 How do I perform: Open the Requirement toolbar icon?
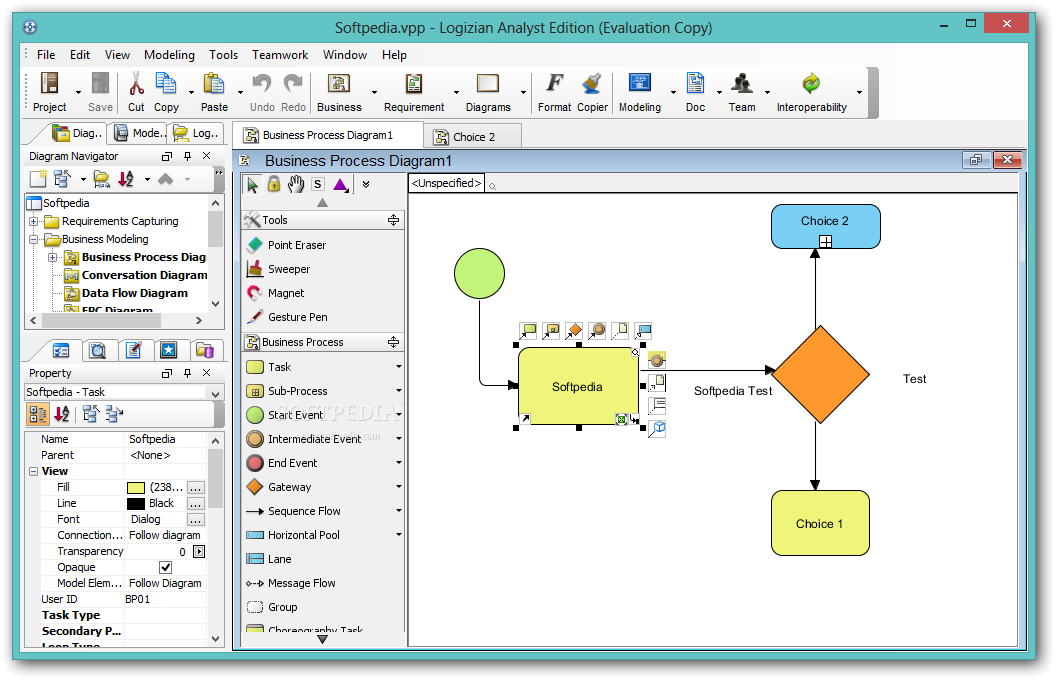pyautogui.click(x=414, y=84)
